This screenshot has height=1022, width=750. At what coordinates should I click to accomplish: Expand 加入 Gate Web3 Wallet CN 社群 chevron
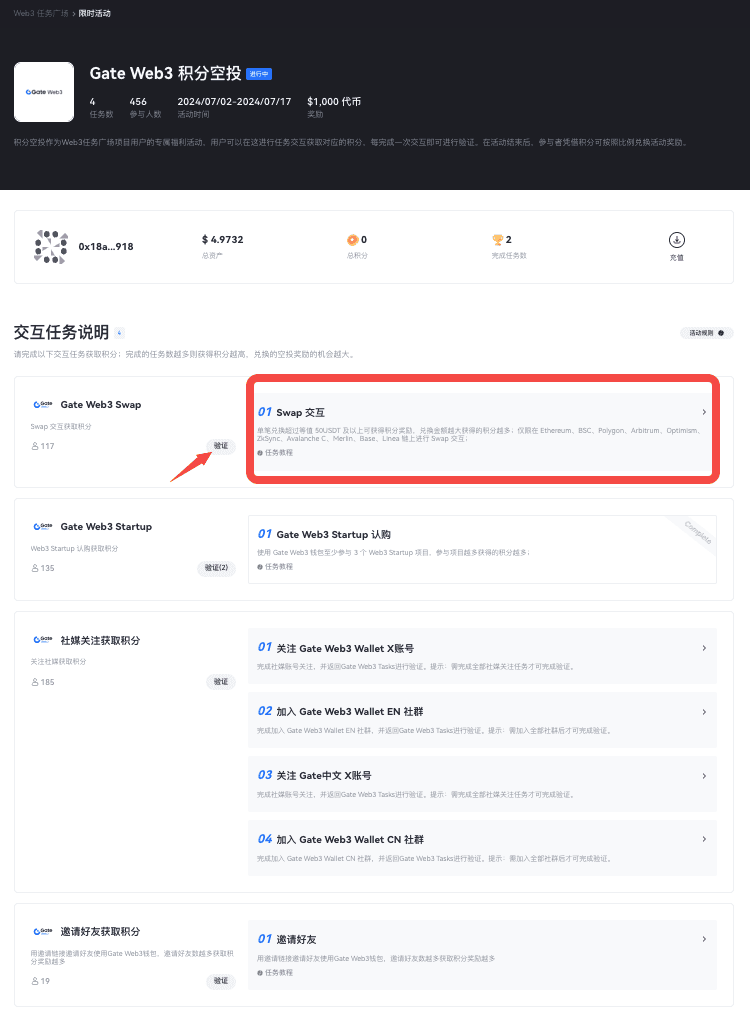coord(704,839)
